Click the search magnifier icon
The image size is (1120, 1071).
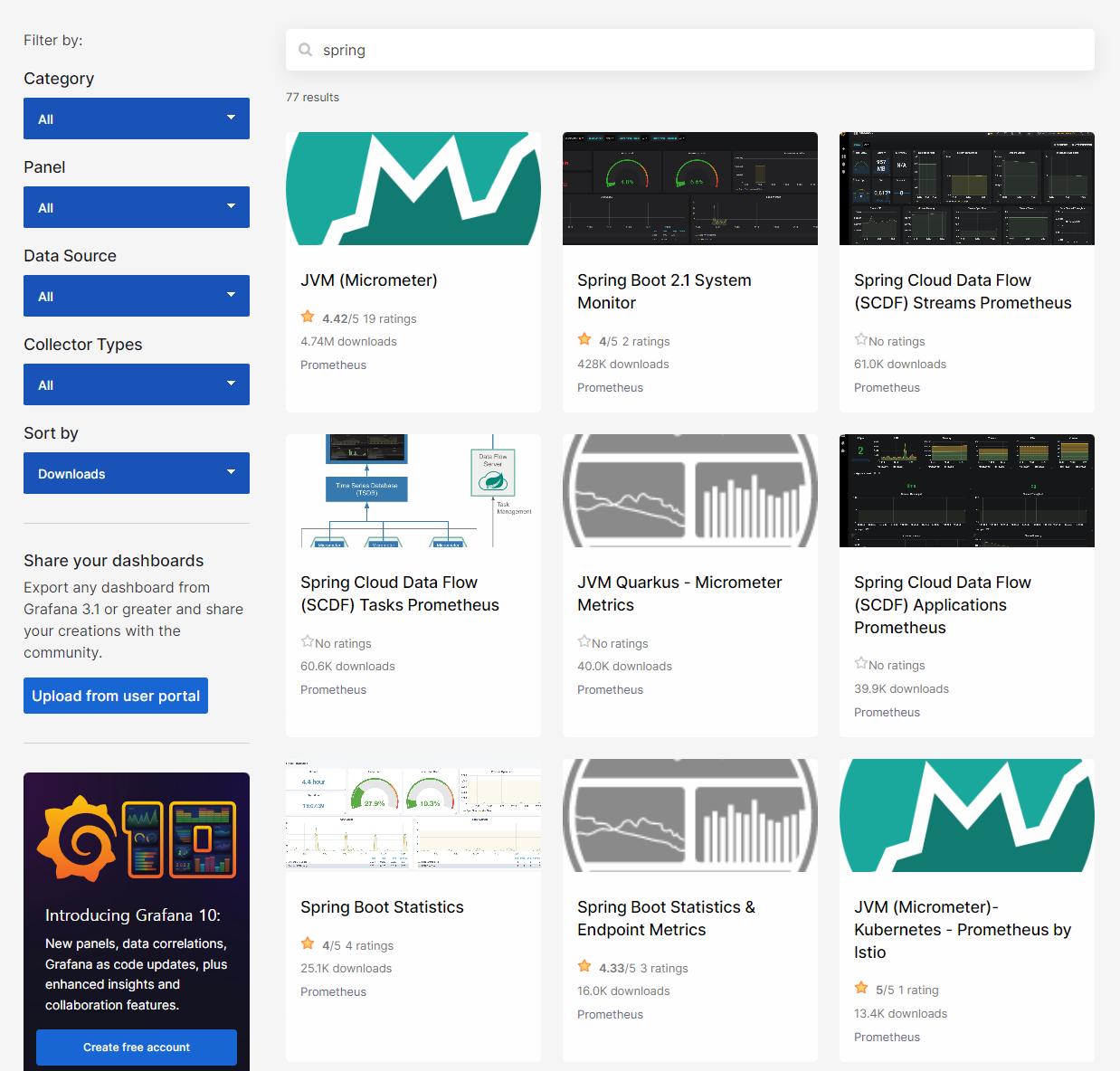click(x=306, y=50)
